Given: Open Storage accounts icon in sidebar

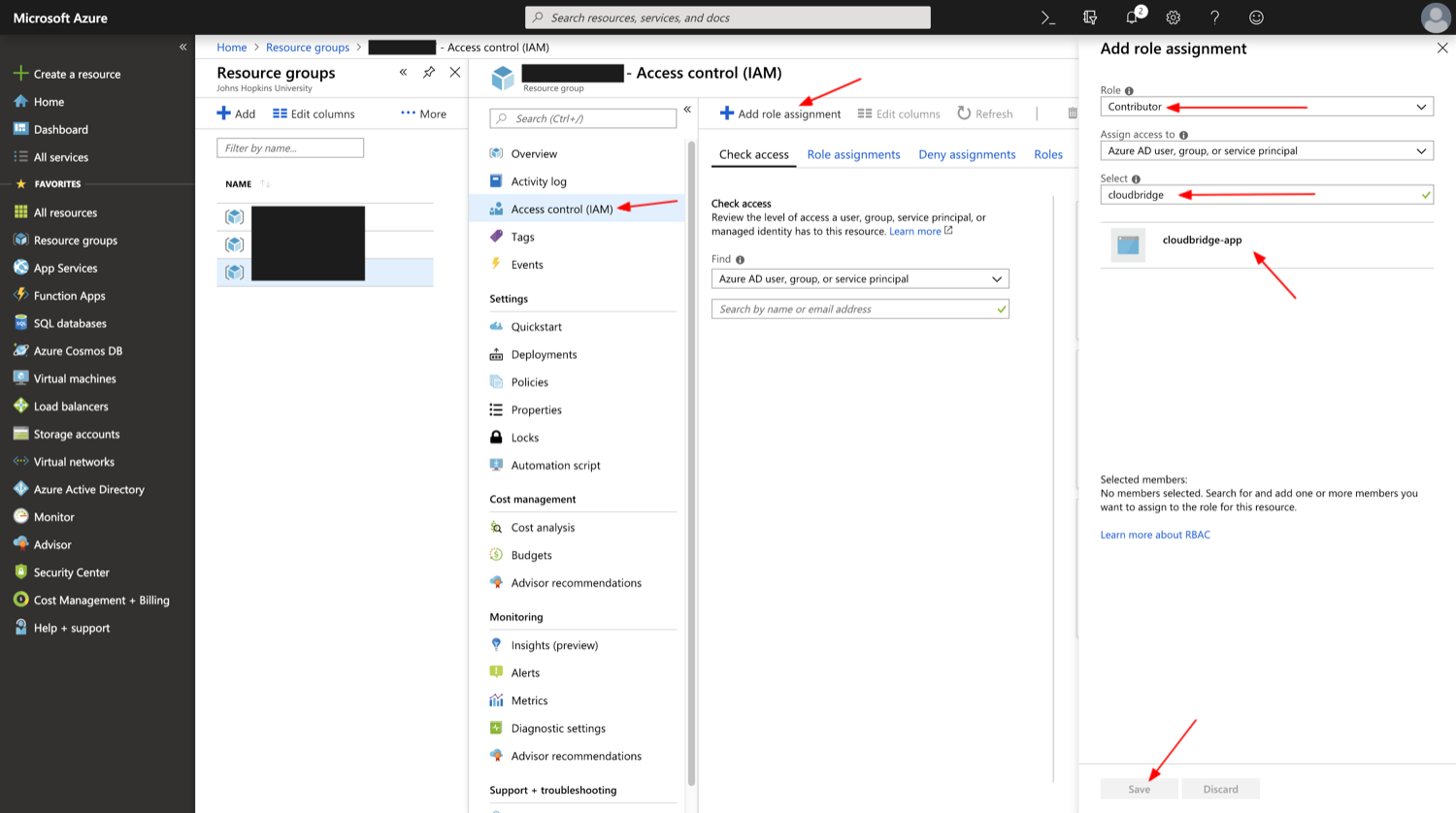Looking at the screenshot, I should (20, 435).
